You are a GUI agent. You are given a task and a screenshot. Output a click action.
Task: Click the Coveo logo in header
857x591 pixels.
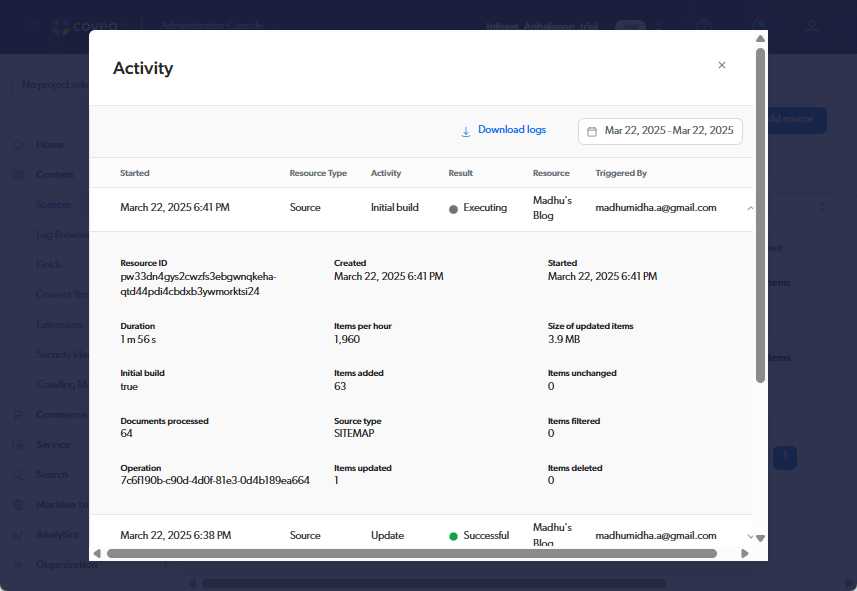(61, 27)
